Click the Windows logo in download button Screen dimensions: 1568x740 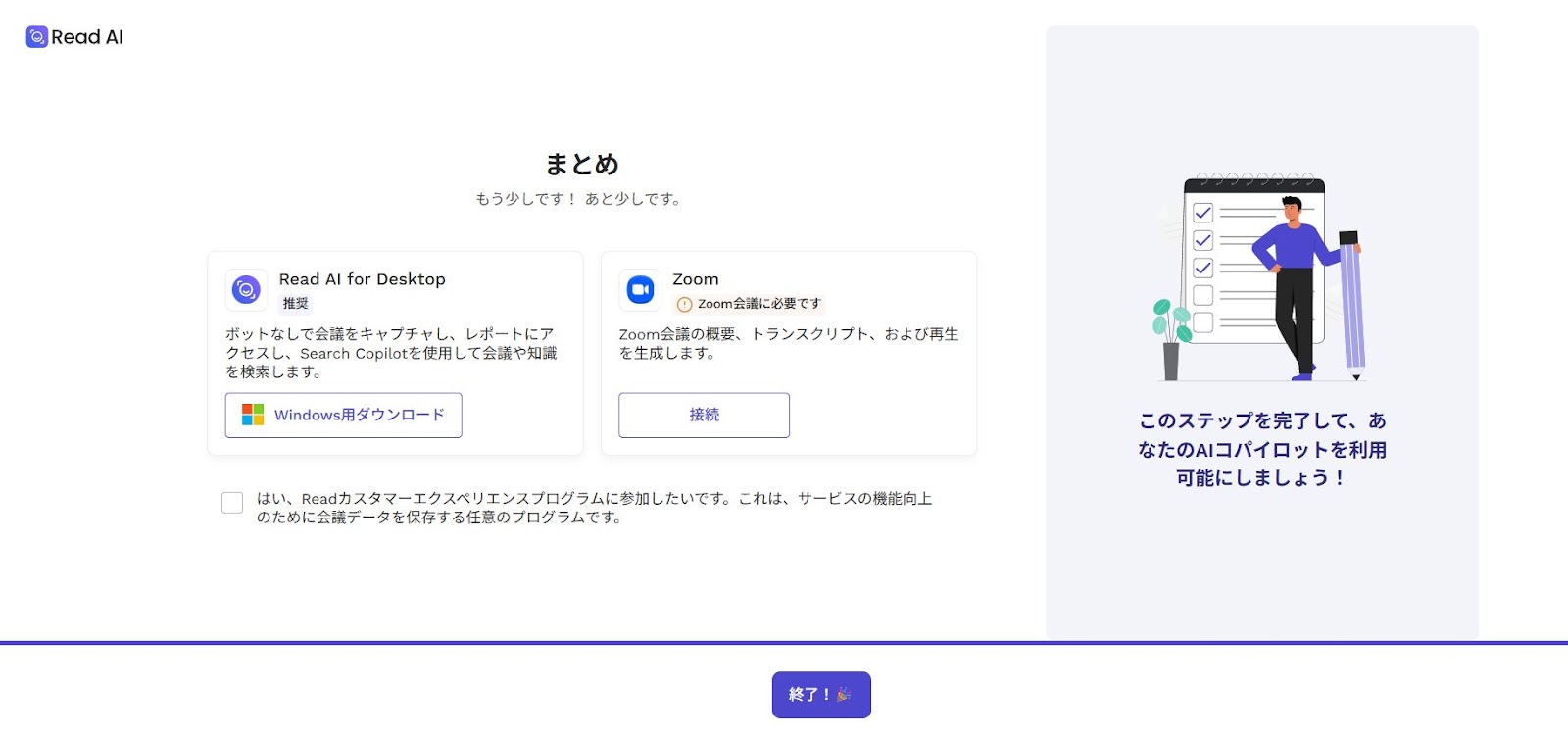253,415
